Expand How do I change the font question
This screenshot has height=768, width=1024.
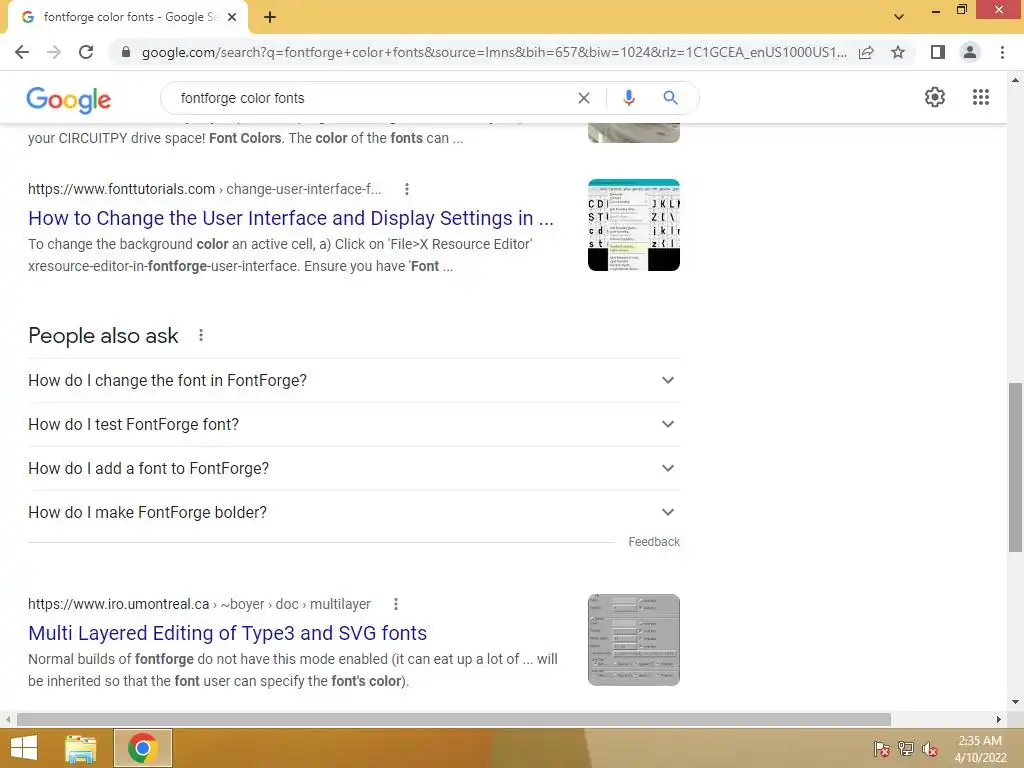point(353,380)
